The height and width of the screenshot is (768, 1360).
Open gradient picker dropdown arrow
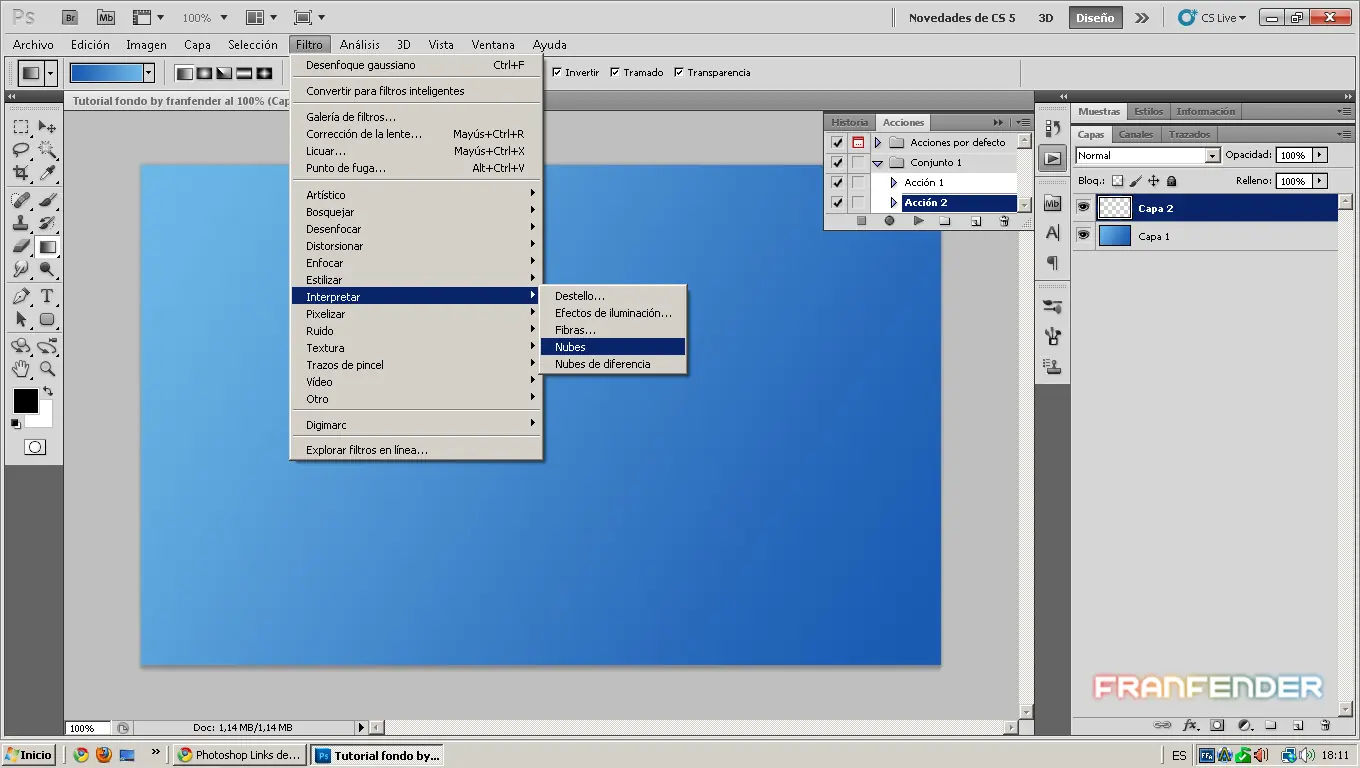tap(149, 72)
